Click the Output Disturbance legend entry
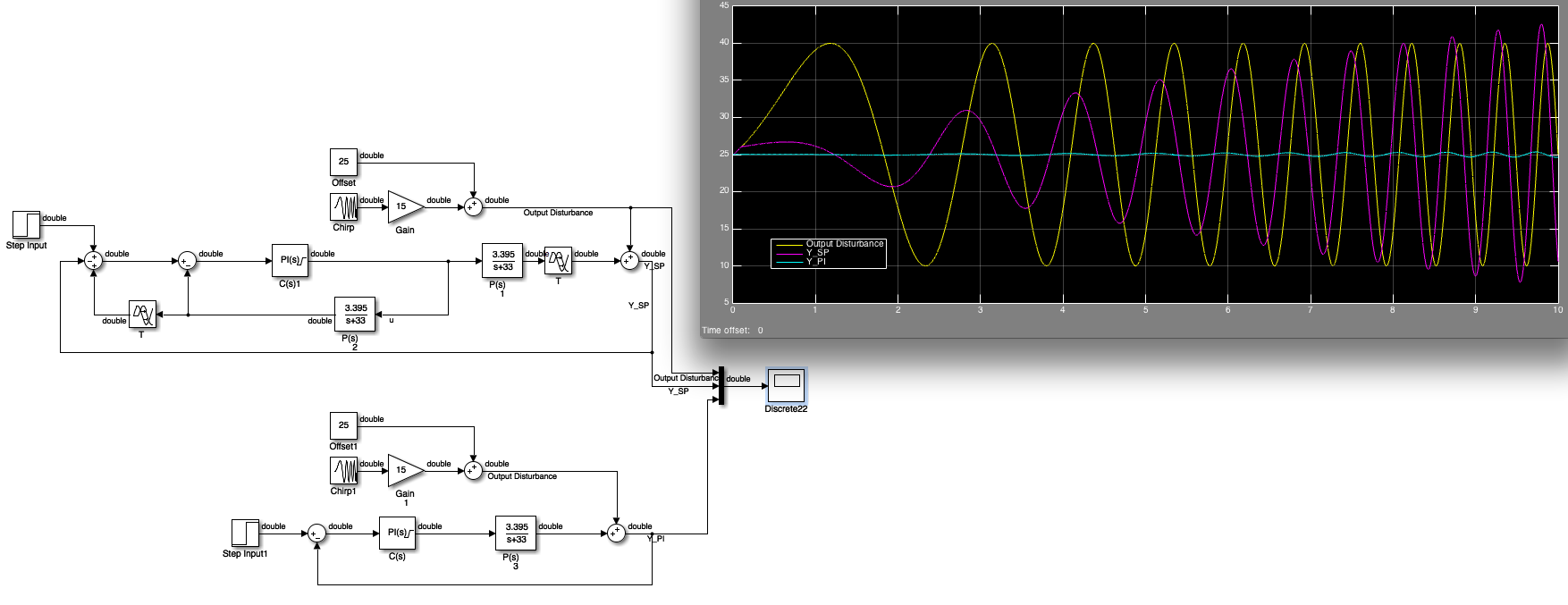This screenshot has height=605, width=1568. [844, 244]
